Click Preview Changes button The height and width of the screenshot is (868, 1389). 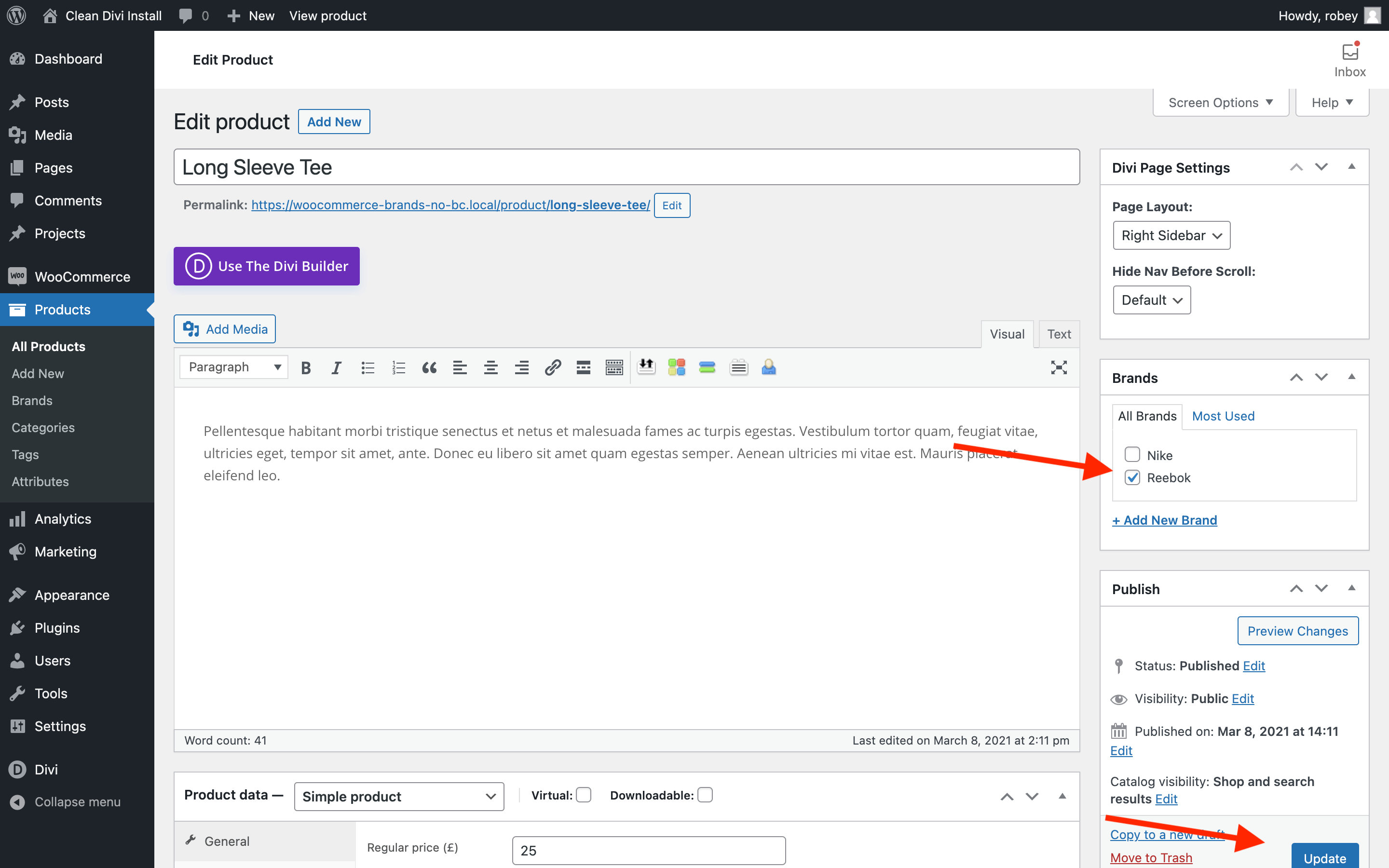pos(1298,631)
